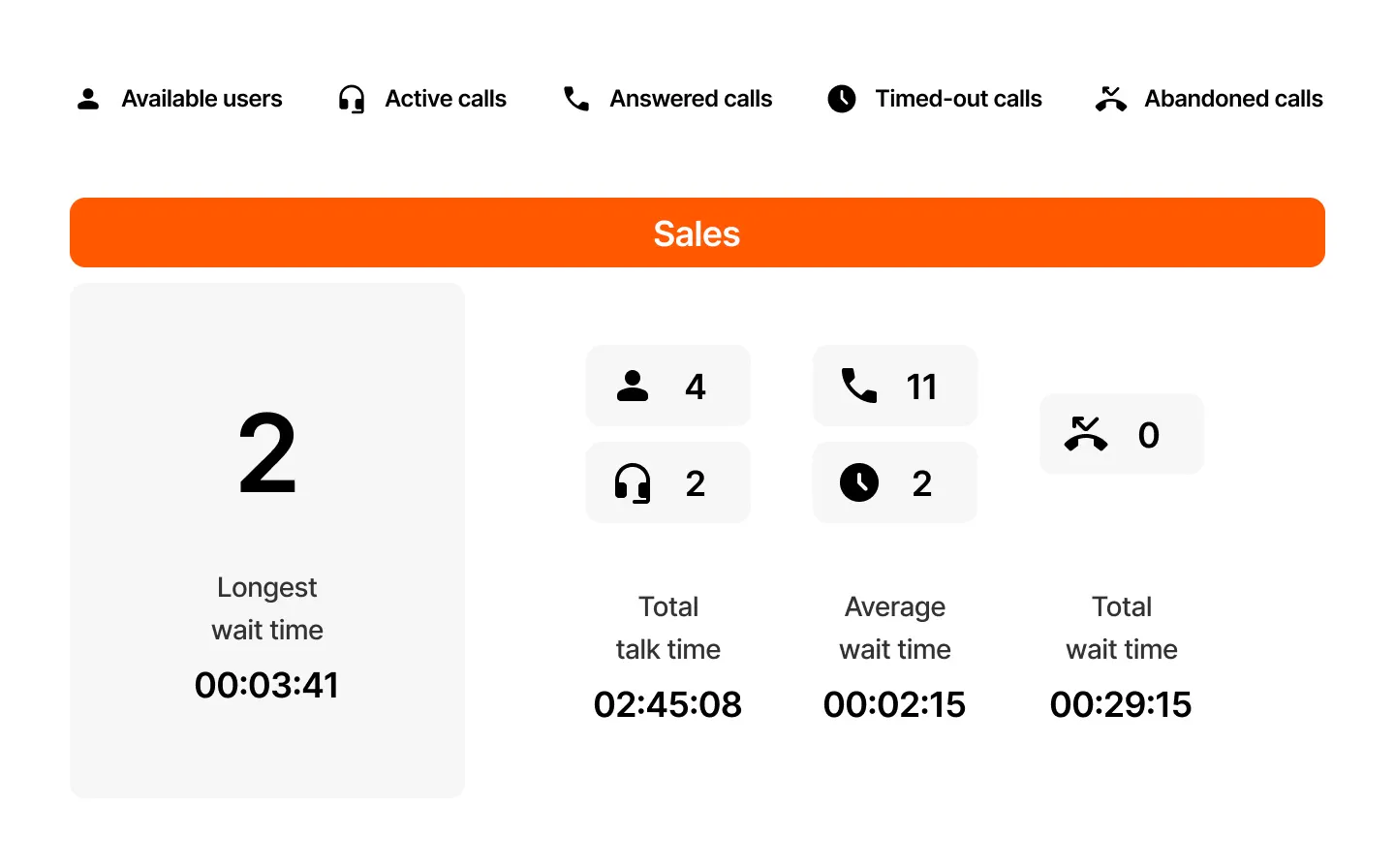This screenshot has height=868, width=1395.
Task: Click the 'Abandoned calls' legend label
Action: [1233, 99]
